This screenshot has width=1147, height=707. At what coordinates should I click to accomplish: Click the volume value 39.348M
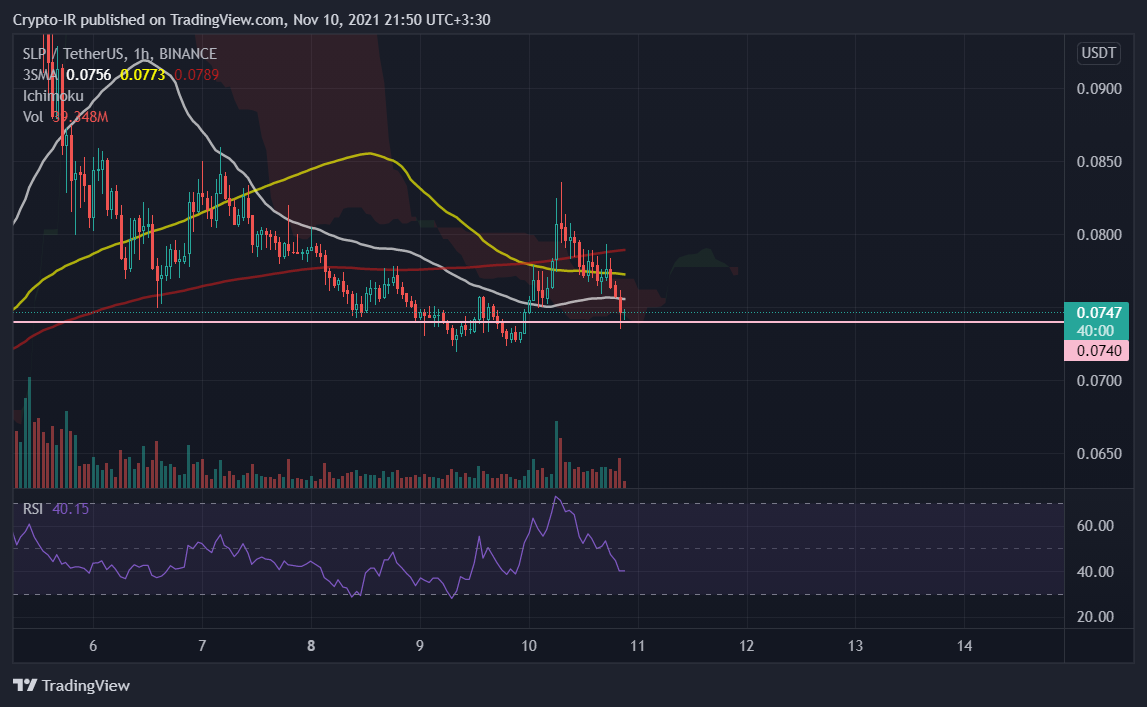coord(80,117)
